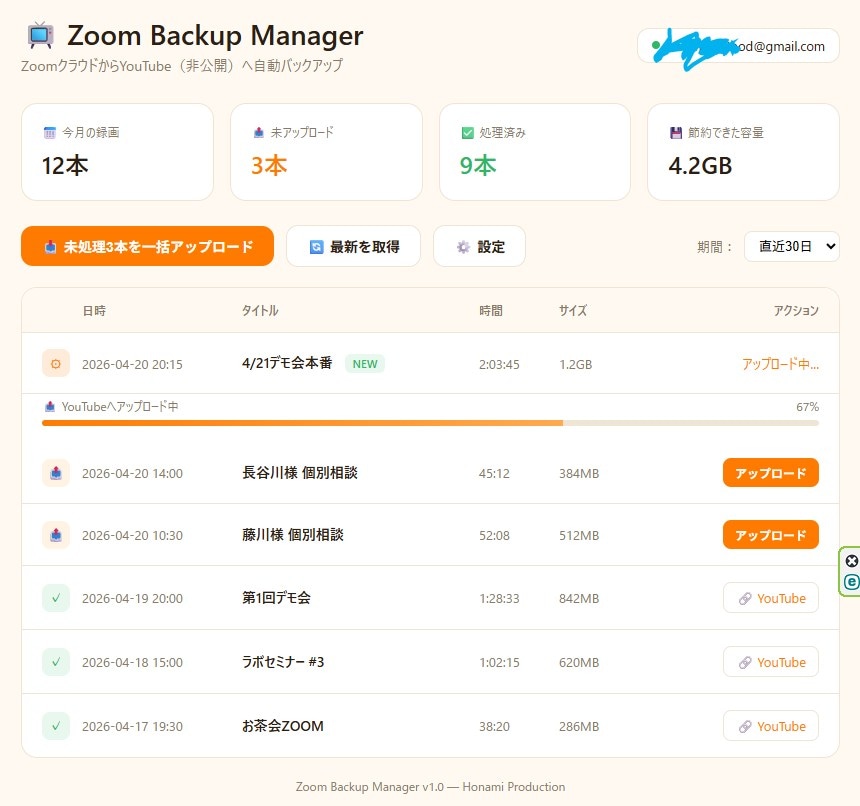860x806 pixels.
Task: Upload the 藤川様 個別相談 recording
Action: point(771,535)
